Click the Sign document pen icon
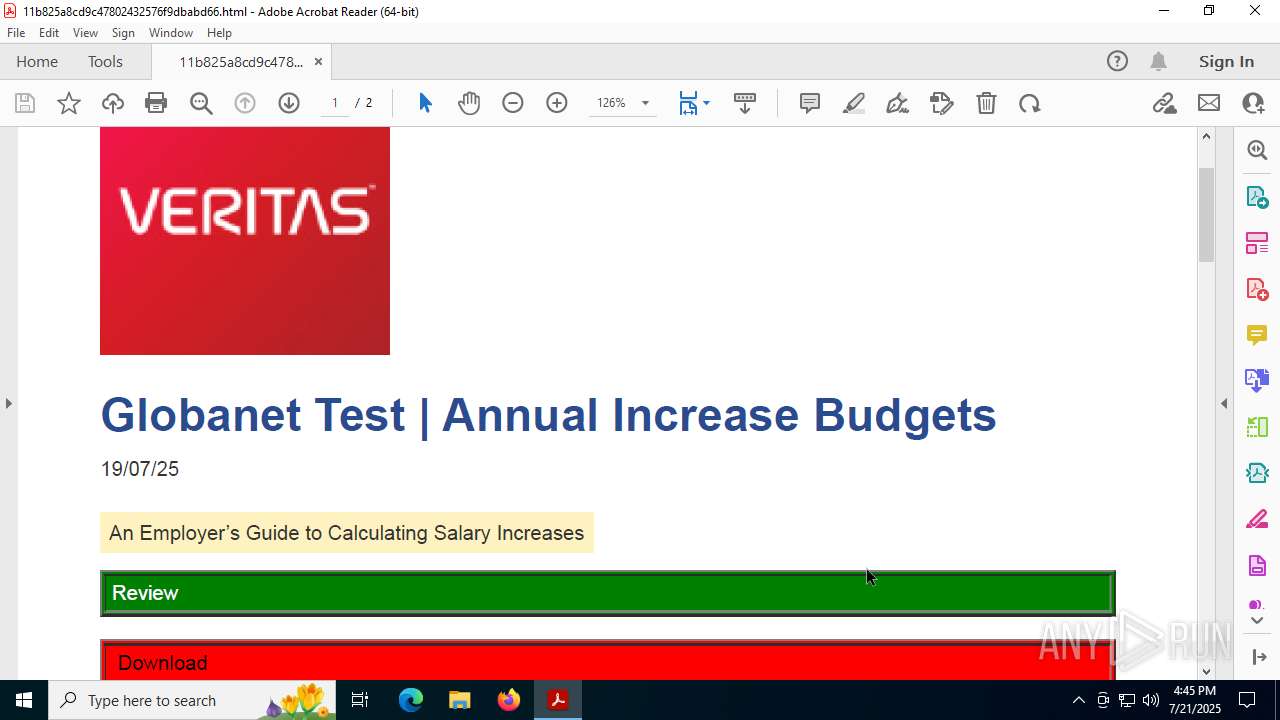The image size is (1280, 720). [898, 103]
